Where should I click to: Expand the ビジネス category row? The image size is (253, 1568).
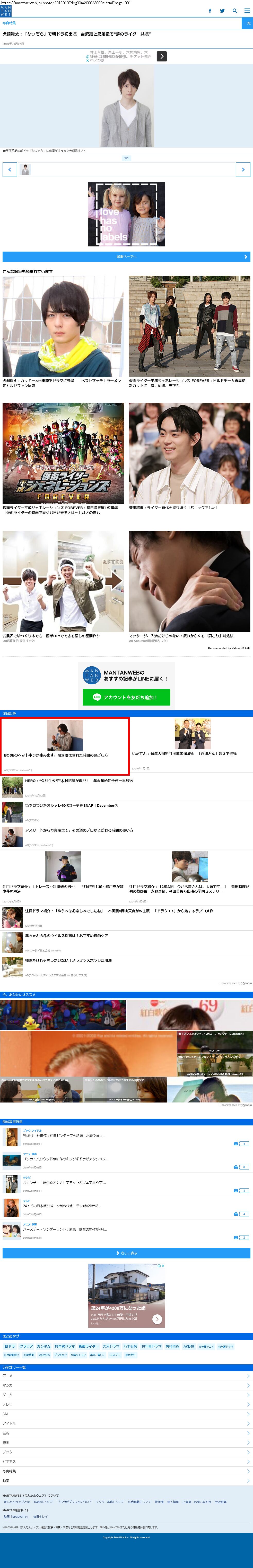point(127,1462)
